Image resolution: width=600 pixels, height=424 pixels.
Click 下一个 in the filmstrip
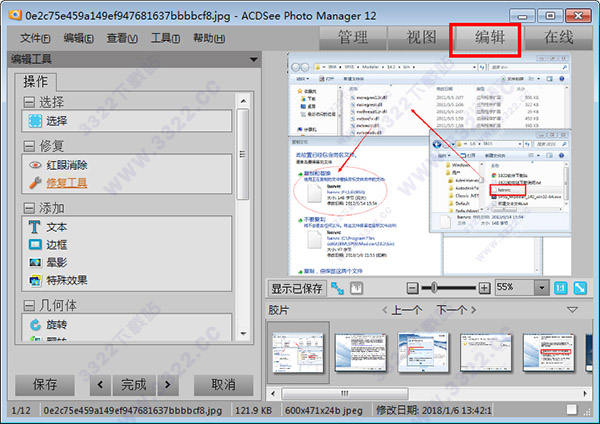456,310
